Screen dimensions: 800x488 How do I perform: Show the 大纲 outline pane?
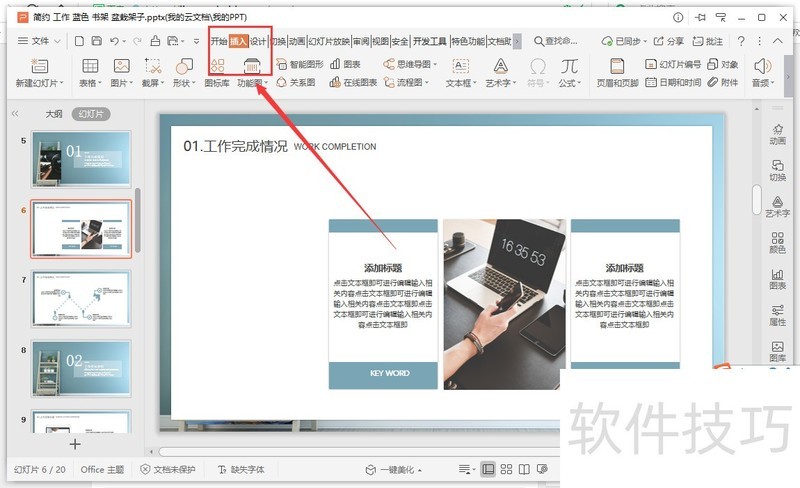pyautogui.click(x=54, y=114)
